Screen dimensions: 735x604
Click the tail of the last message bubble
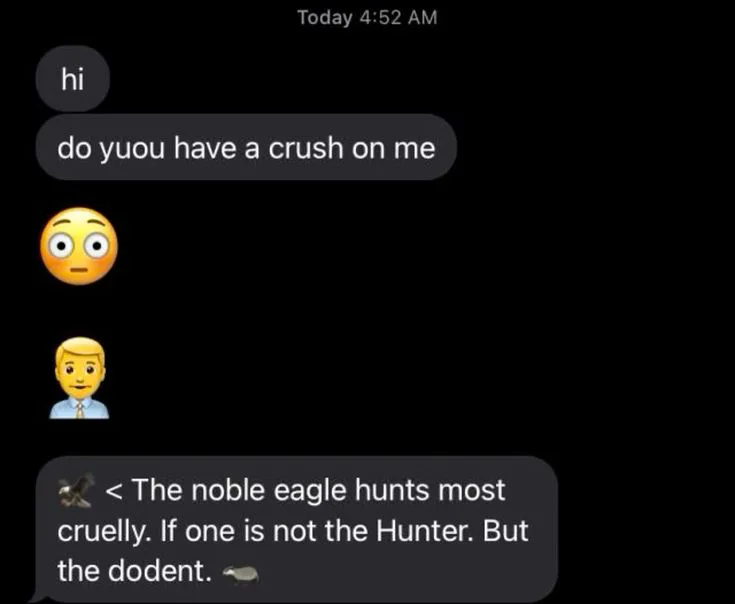click(38, 597)
